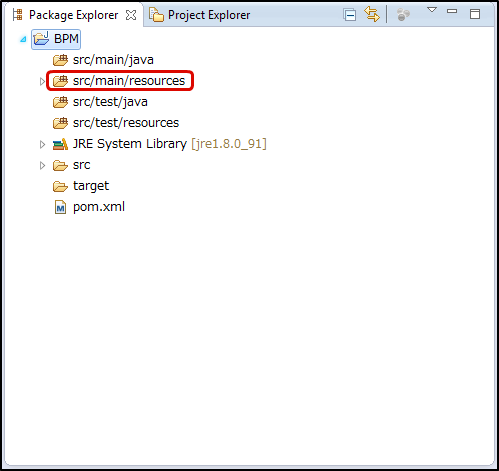The height and width of the screenshot is (471, 499).
Task: Select the pom.xml file
Action: point(99,207)
